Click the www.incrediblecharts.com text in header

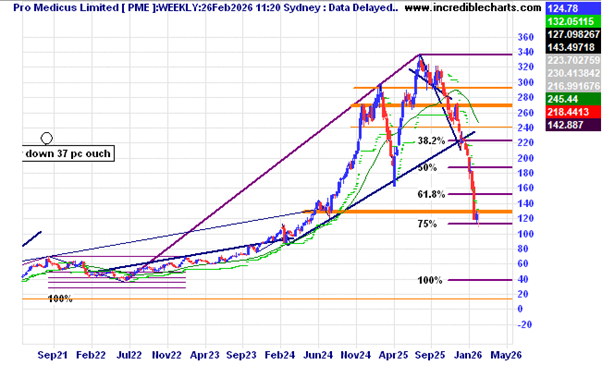coord(473,7)
